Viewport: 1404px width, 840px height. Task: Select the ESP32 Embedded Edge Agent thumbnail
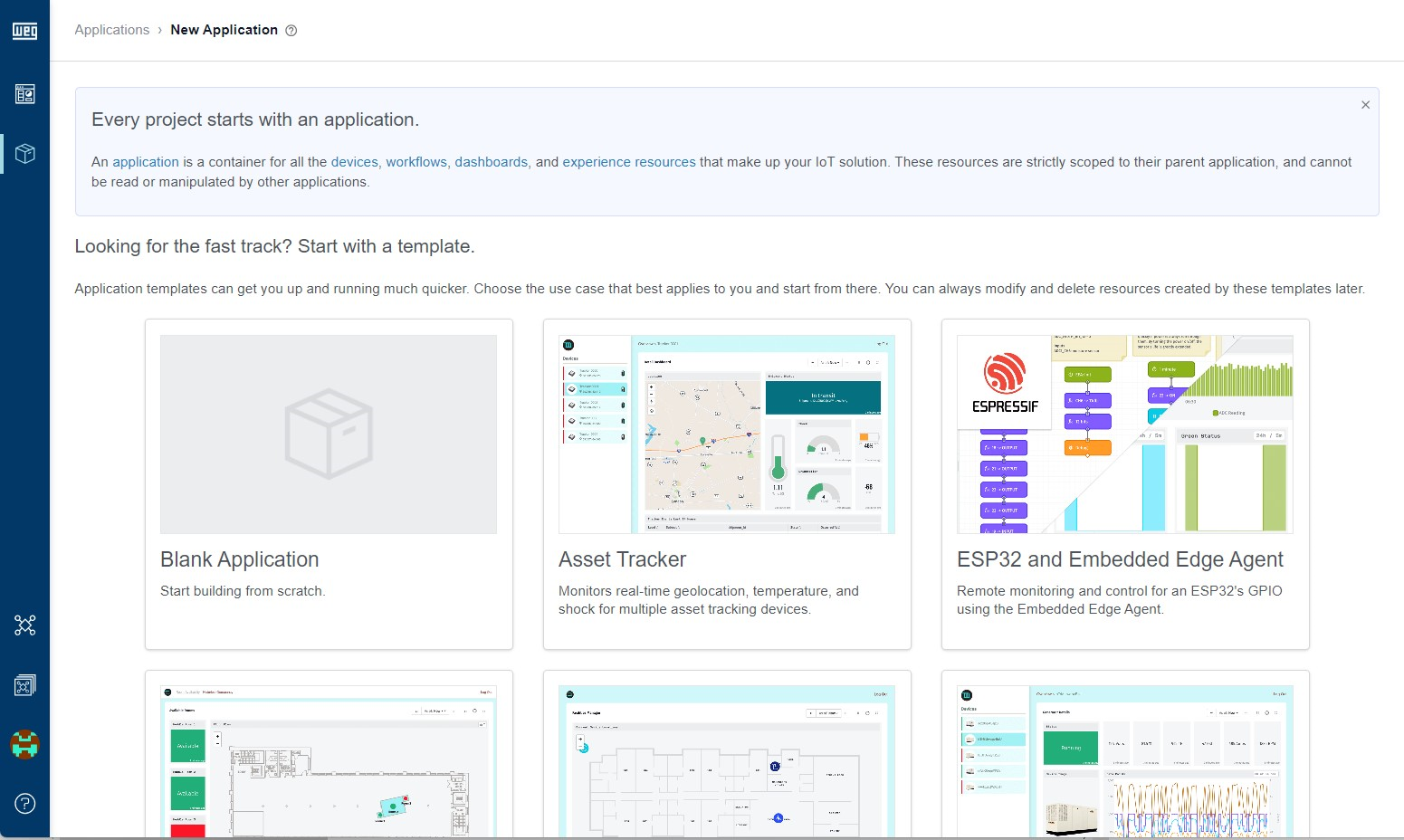pyautogui.click(x=1125, y=434)
